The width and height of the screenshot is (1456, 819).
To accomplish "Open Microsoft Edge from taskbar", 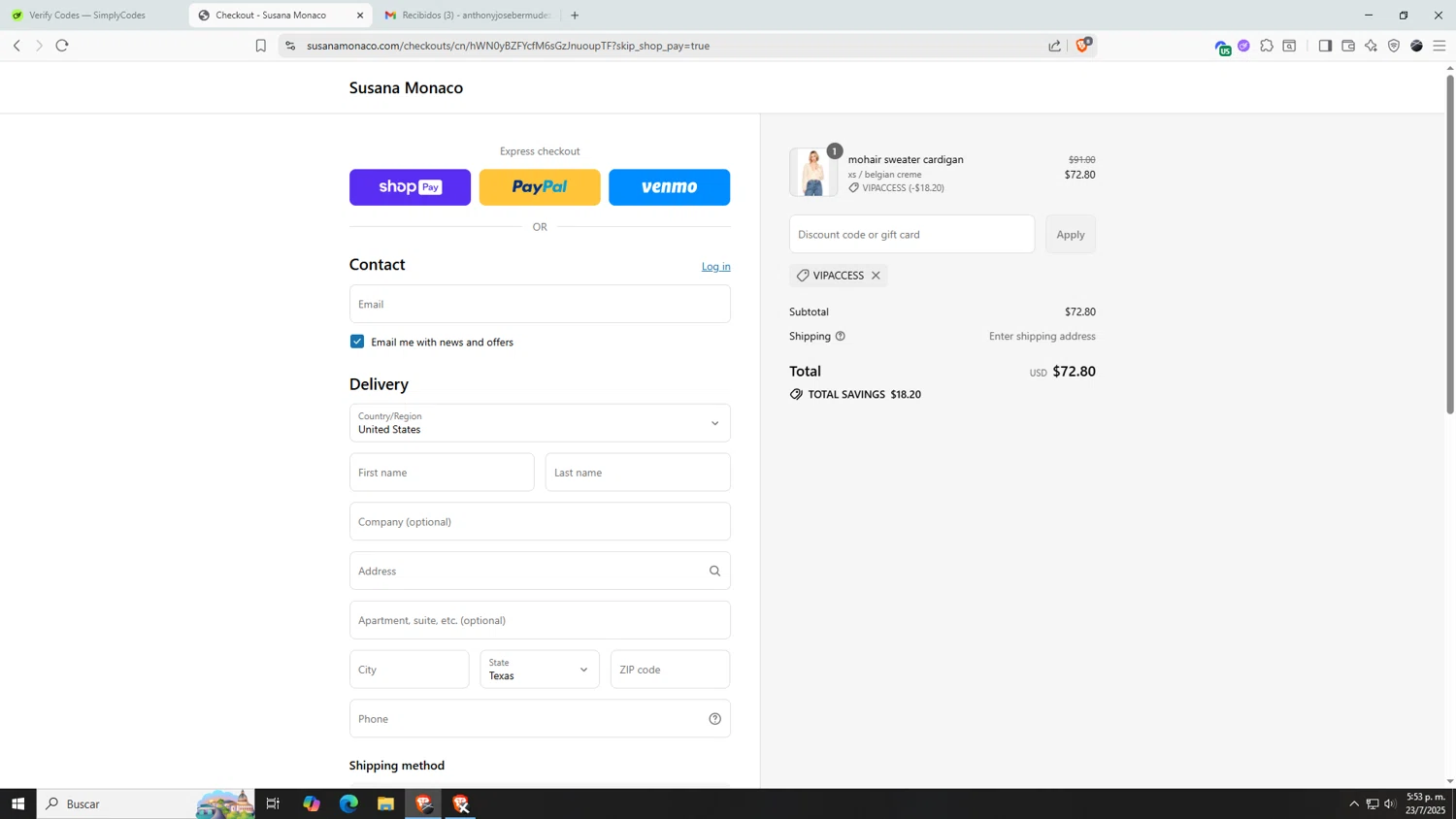I will click(x=348, y=803).
